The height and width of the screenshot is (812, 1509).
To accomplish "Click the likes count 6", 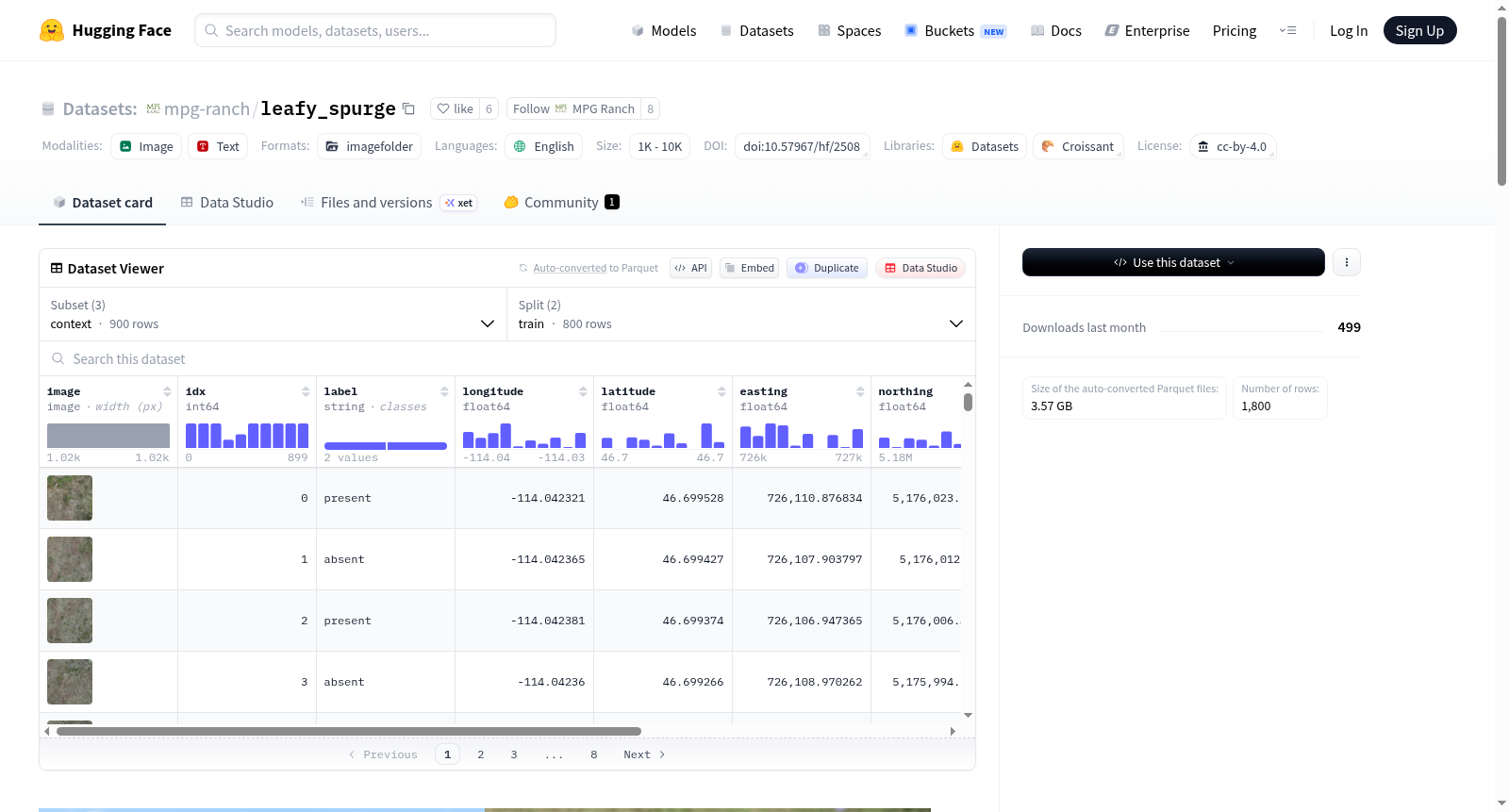I will [489, 108].
